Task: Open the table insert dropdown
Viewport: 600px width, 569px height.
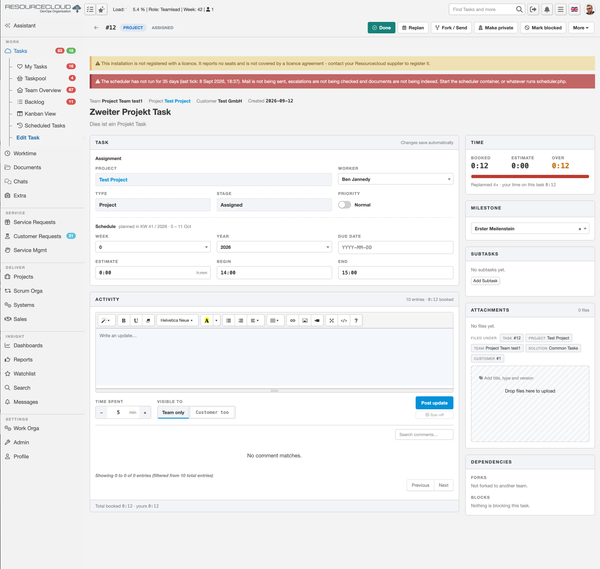Action: click(275, 320)
